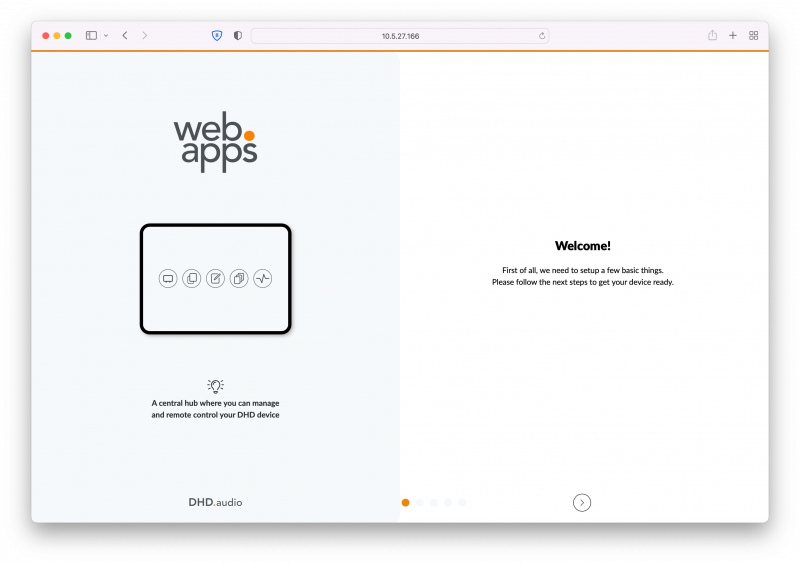Click the DHD.audio footer text
This screenshot has height=564, width=800.
215,502
